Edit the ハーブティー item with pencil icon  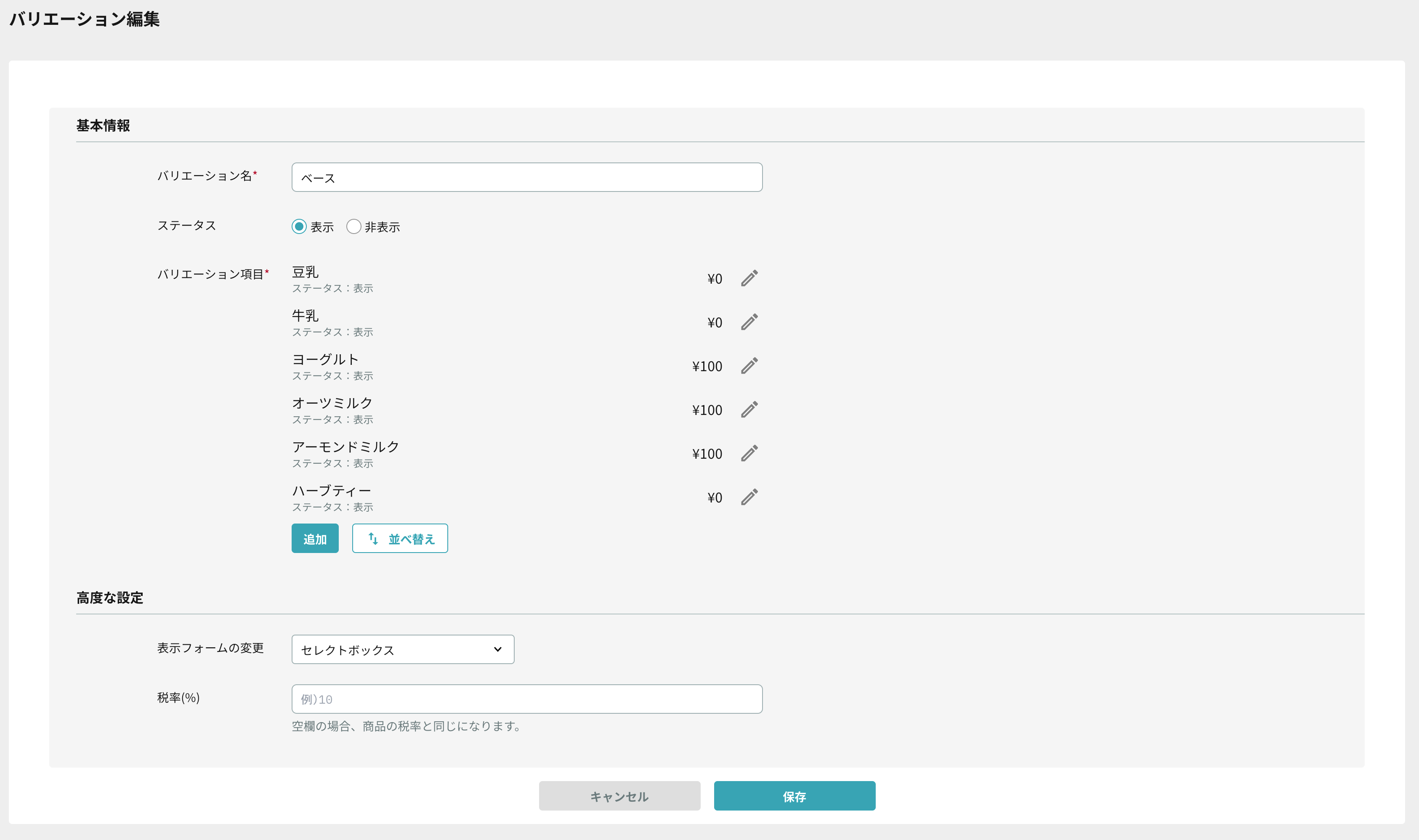749,497
